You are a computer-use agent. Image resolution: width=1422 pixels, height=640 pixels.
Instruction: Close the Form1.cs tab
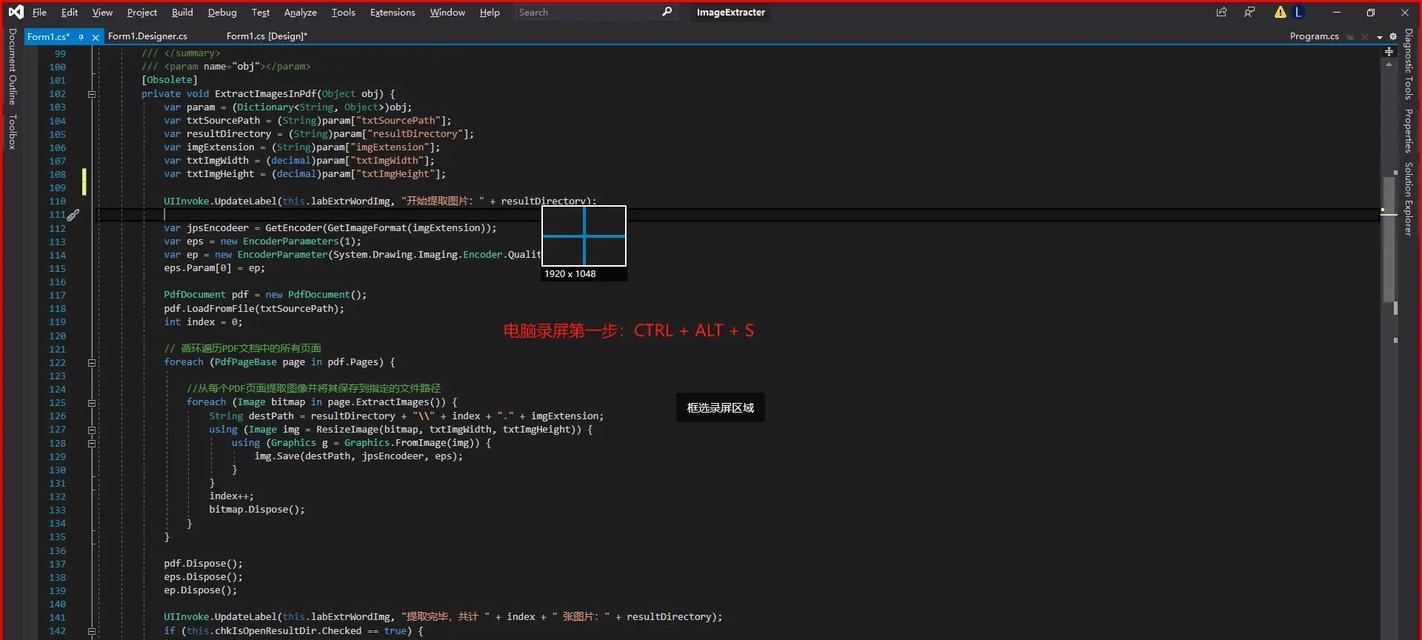tap(96, 37)
